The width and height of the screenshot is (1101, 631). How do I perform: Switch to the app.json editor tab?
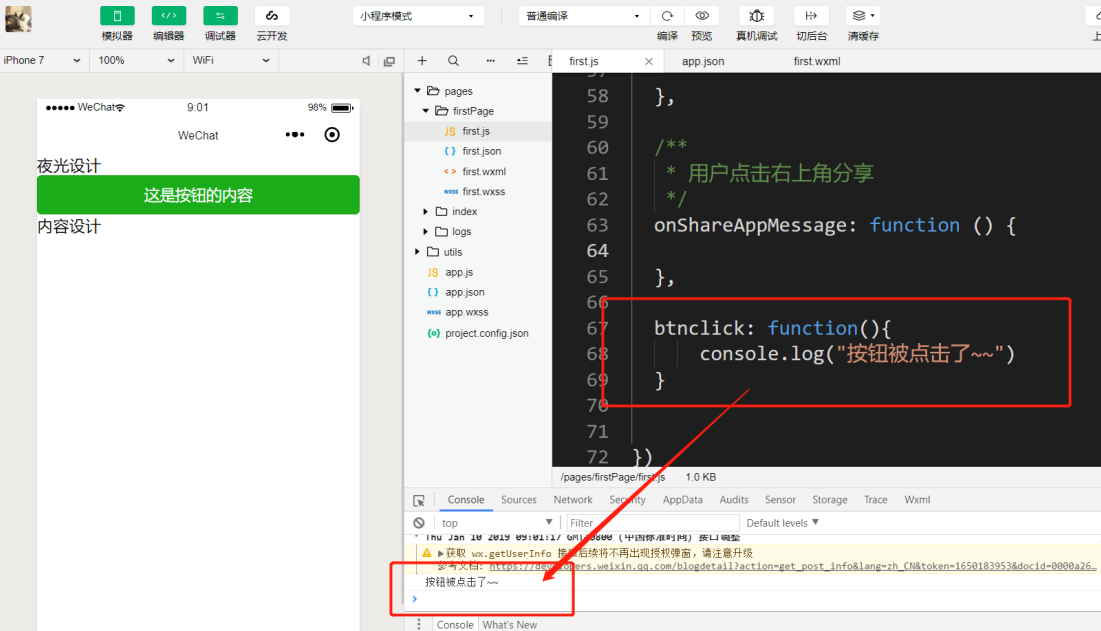(x=703, y=61)
